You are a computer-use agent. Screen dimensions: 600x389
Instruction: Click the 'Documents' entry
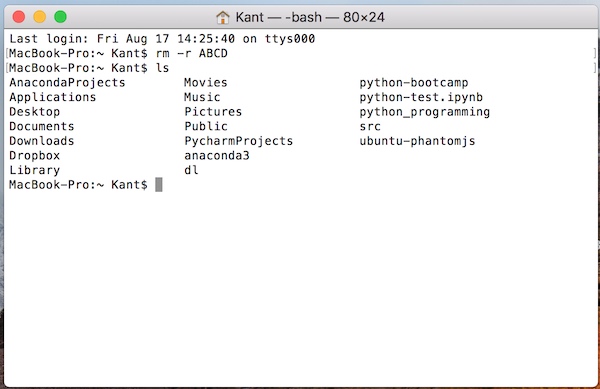[x=42, y=126]
